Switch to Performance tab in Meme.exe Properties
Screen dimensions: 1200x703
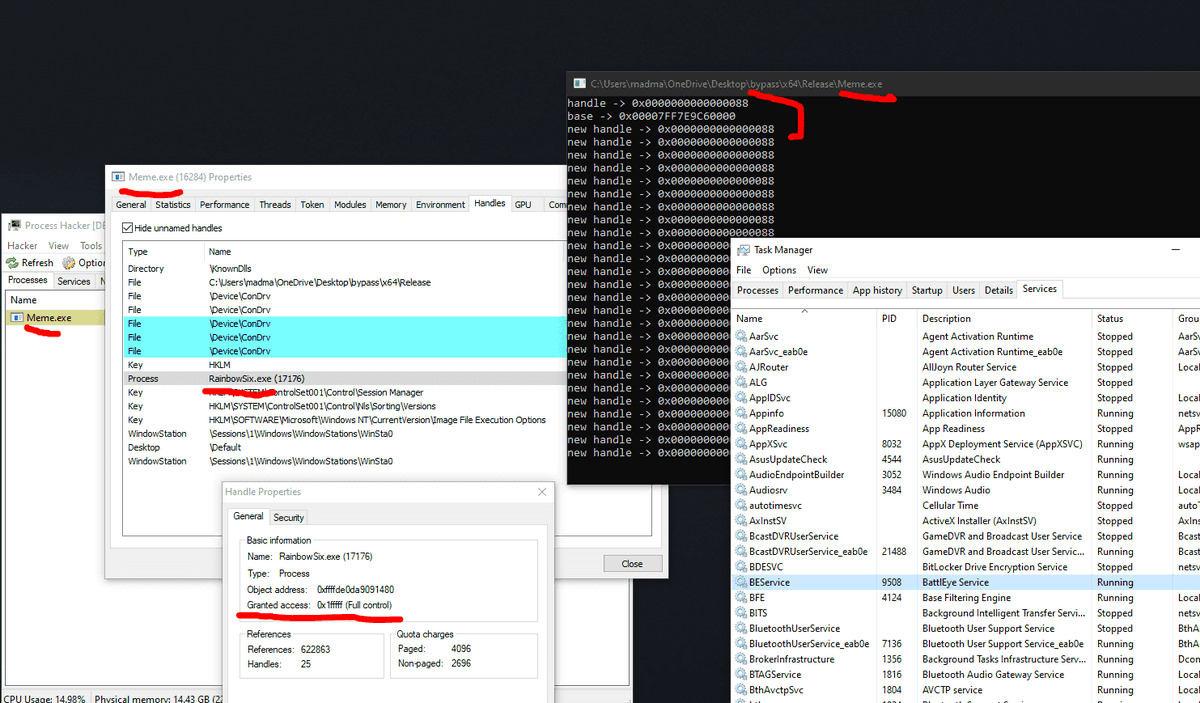[225, 205]
